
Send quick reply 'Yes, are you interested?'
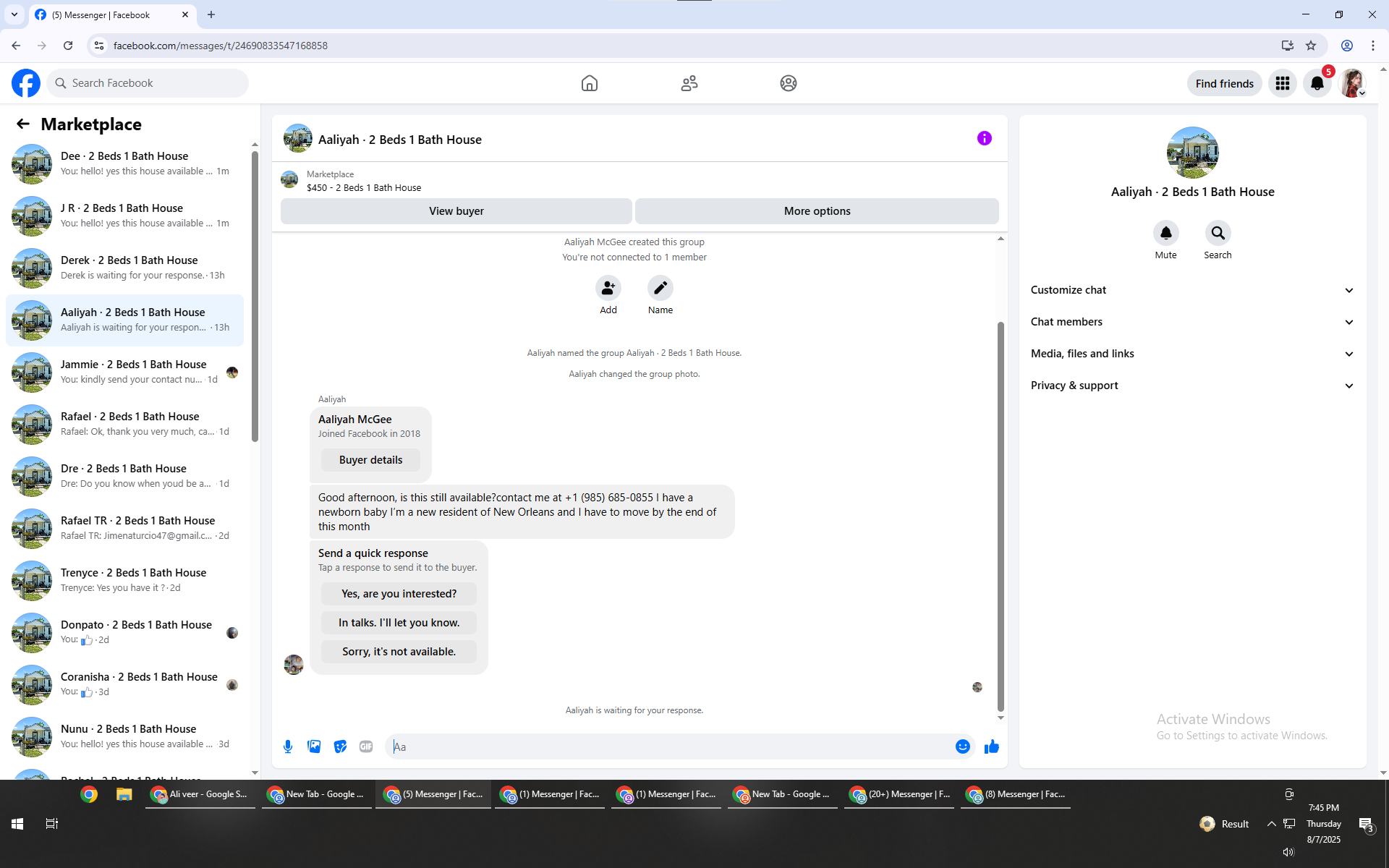399,594
